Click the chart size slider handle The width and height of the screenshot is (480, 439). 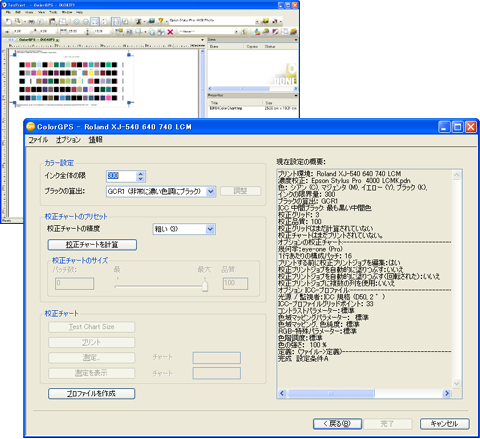click(x=205, y=286)
